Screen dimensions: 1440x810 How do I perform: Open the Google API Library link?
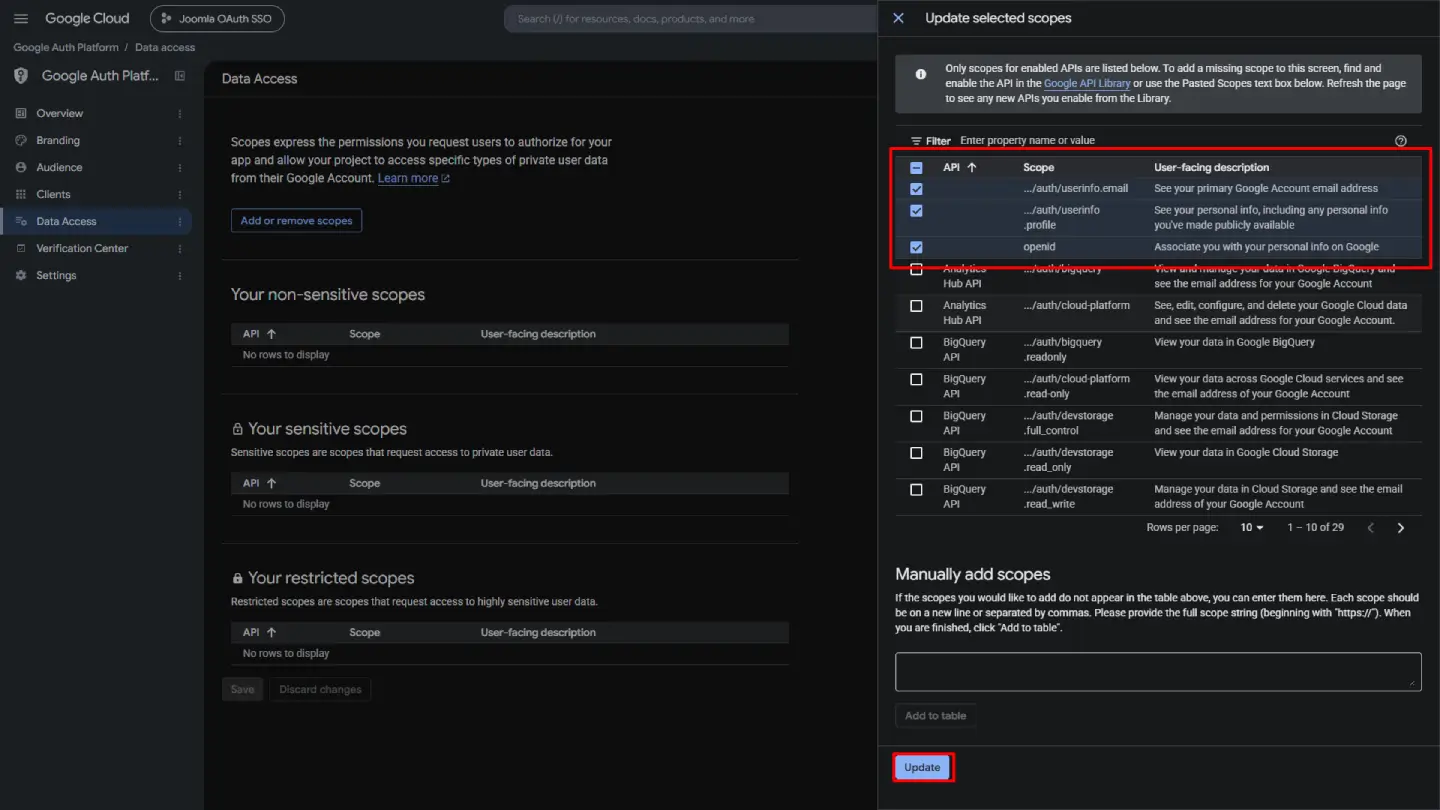pos(1087,84)
